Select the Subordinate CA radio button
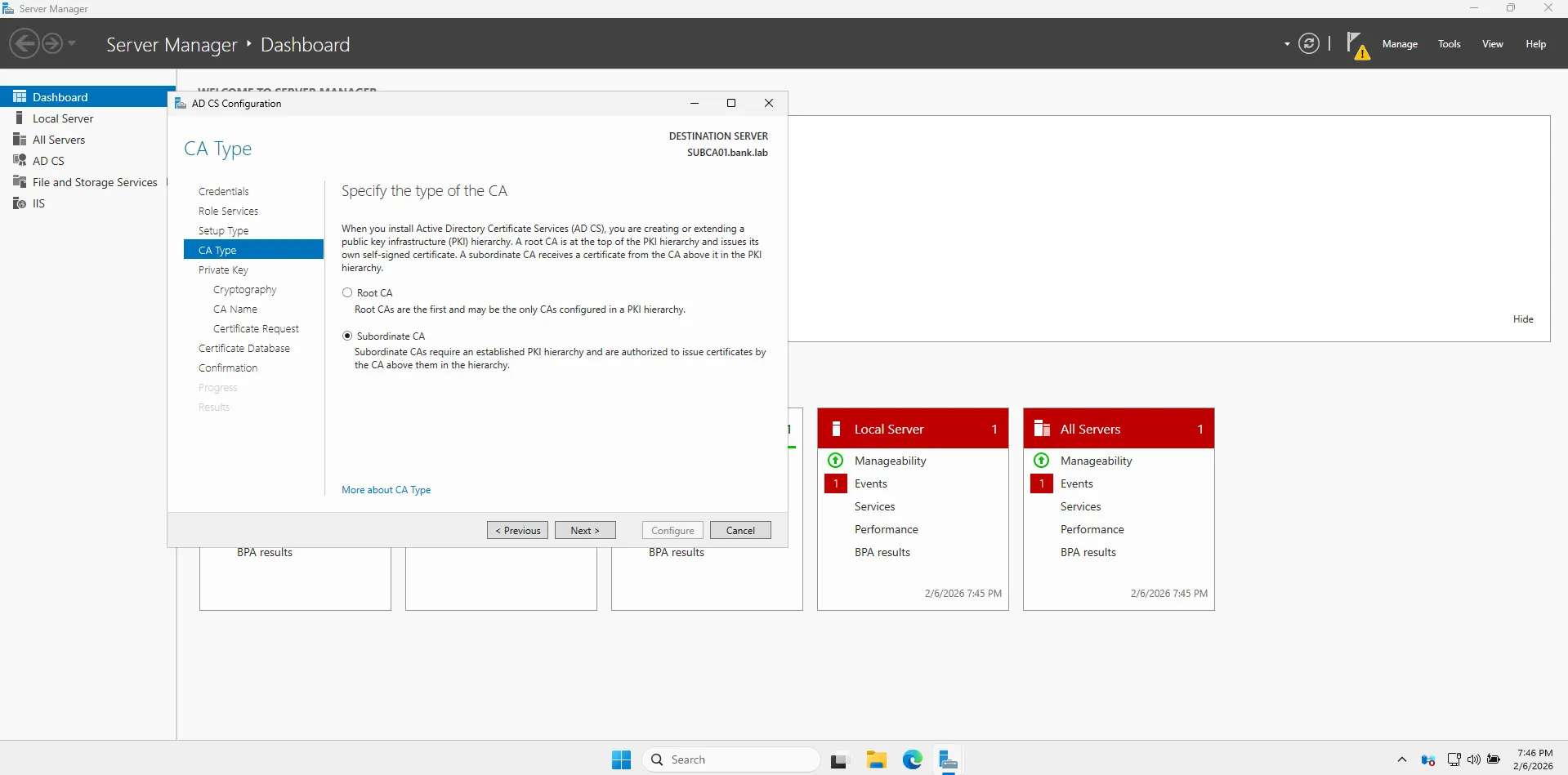1568x775 pixels. point(347,336)
